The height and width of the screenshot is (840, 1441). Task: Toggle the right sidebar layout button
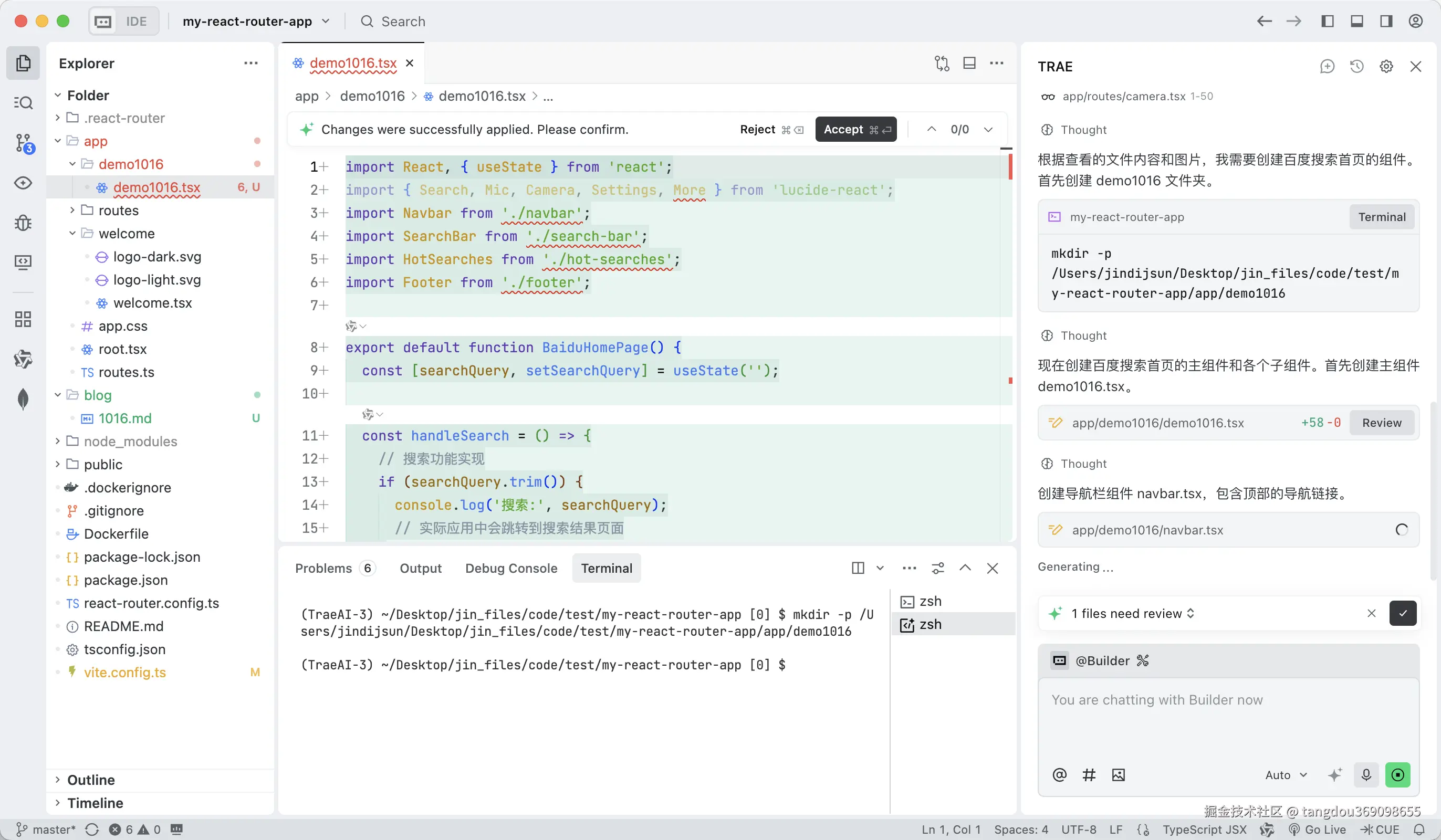click(1386, 22)
